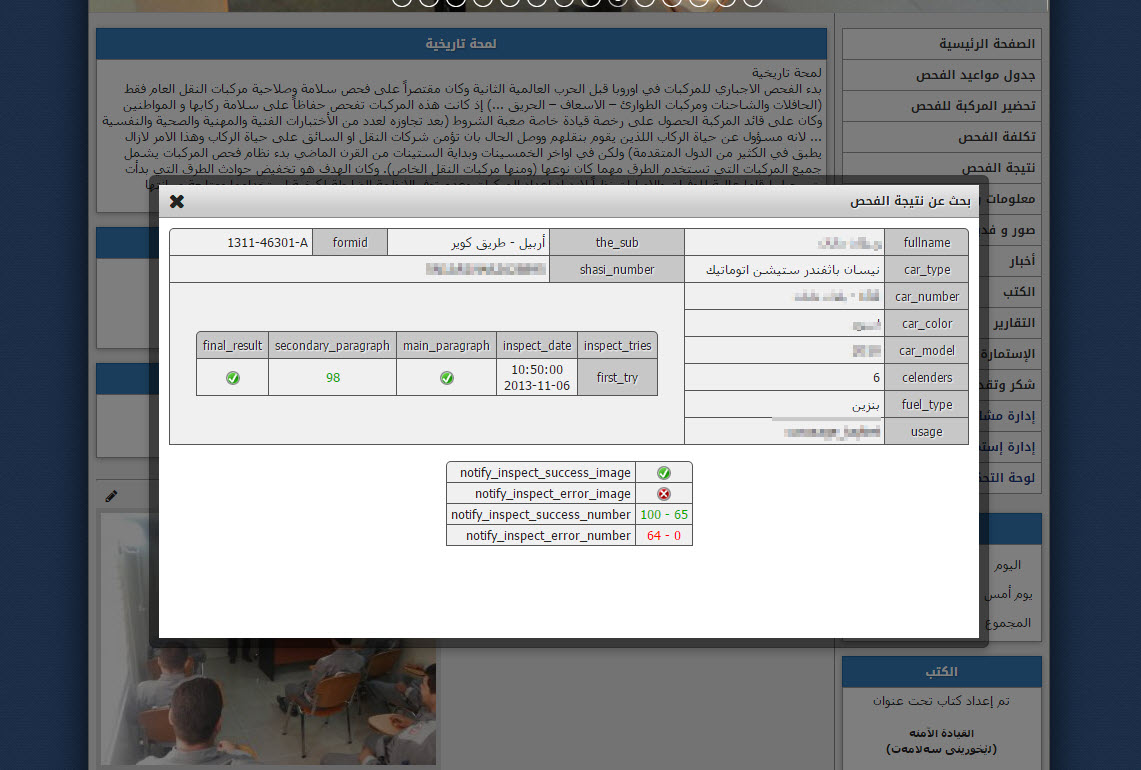1141x770 pixels.
Task: Click the celenders label cell
Action: (926, 377)
